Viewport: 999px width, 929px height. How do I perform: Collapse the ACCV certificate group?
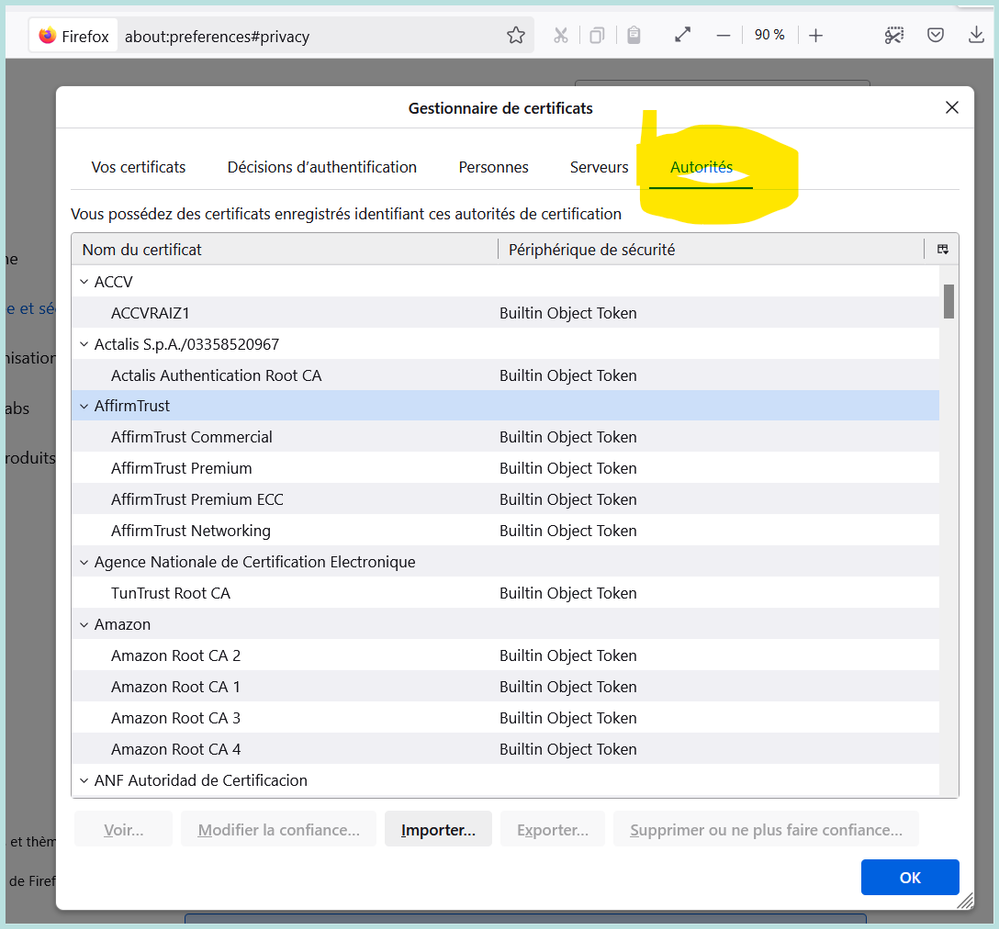tap(84, 282)
